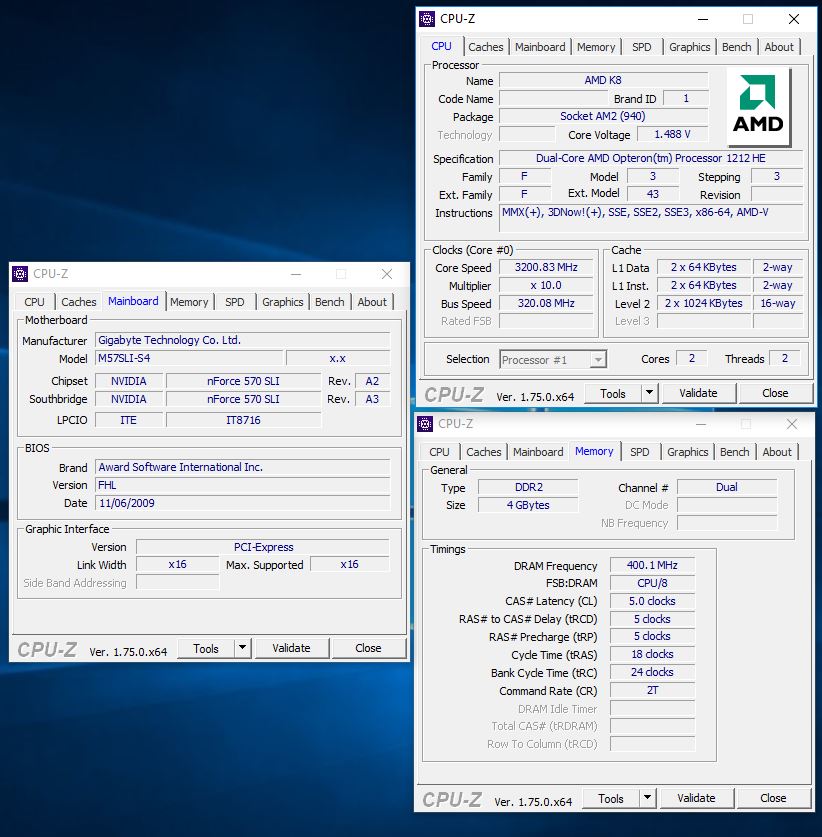Click the DRAM Frequency 400.1 MHz value
This screenshot has width=822, height=837.
coord(652,565)
